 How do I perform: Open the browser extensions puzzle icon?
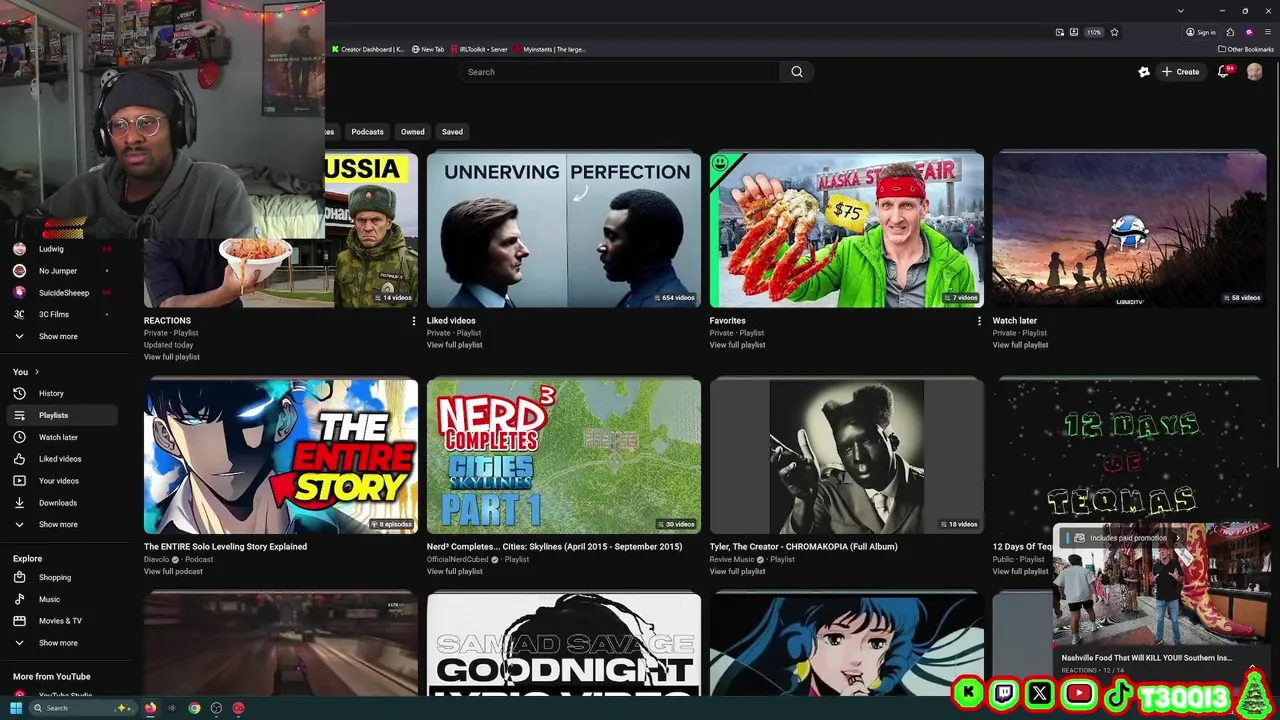[x=1230, y=32]
